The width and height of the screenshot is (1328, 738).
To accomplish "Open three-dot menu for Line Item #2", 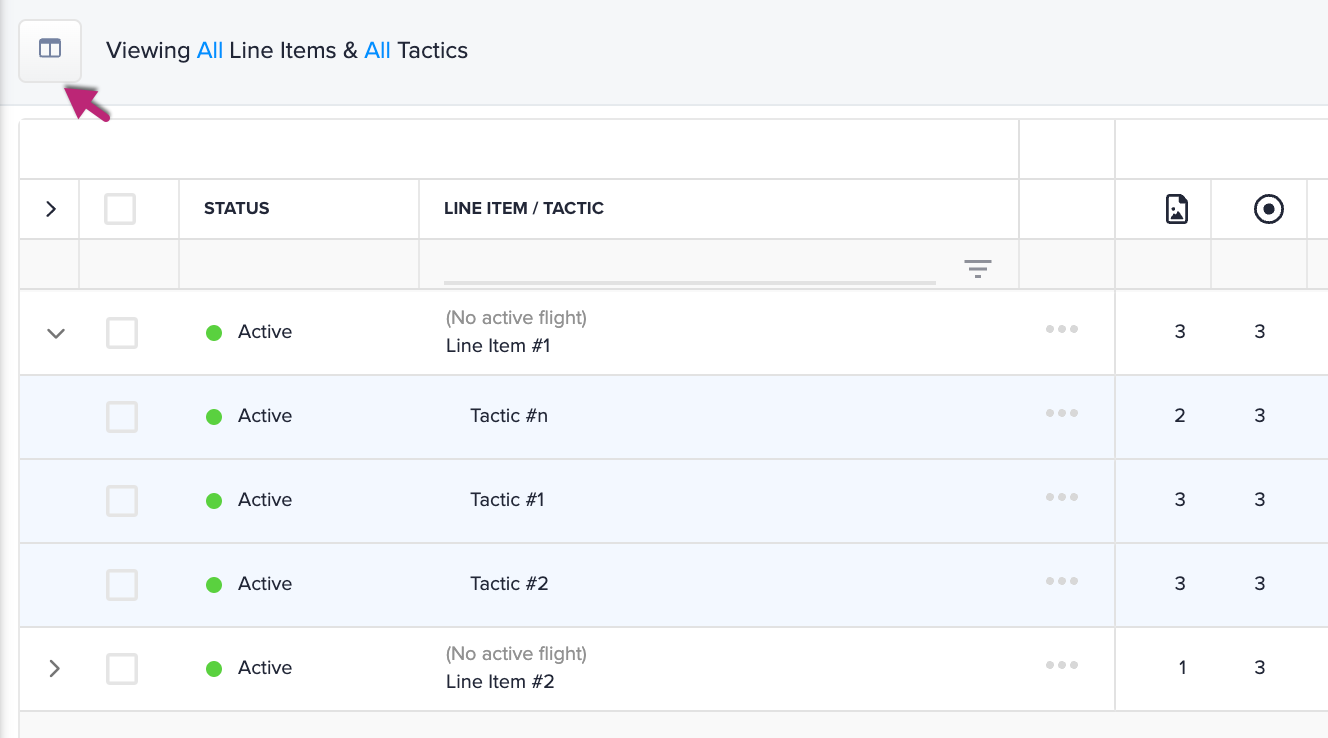I will (x=1061, y=666).
